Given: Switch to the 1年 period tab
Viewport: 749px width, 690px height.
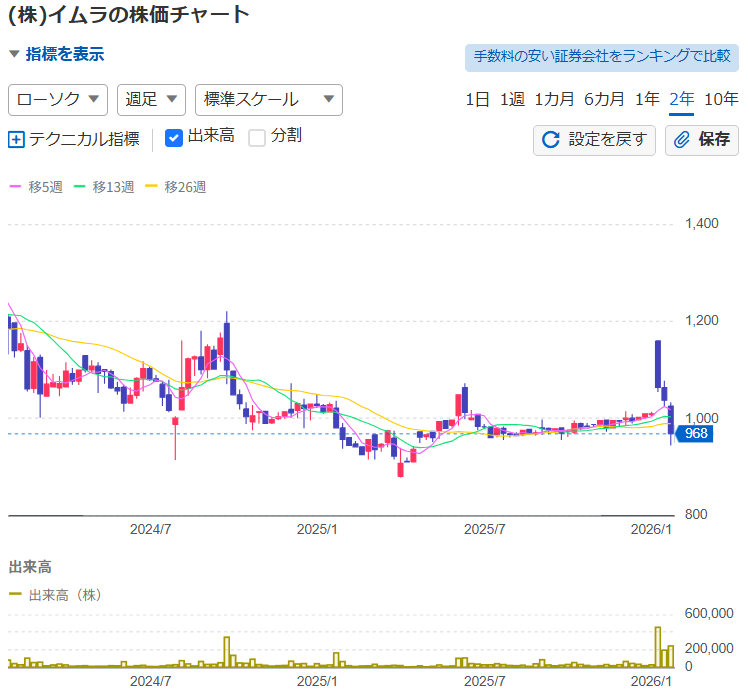Looking at the screenshot, I should [x=647, y=99].
